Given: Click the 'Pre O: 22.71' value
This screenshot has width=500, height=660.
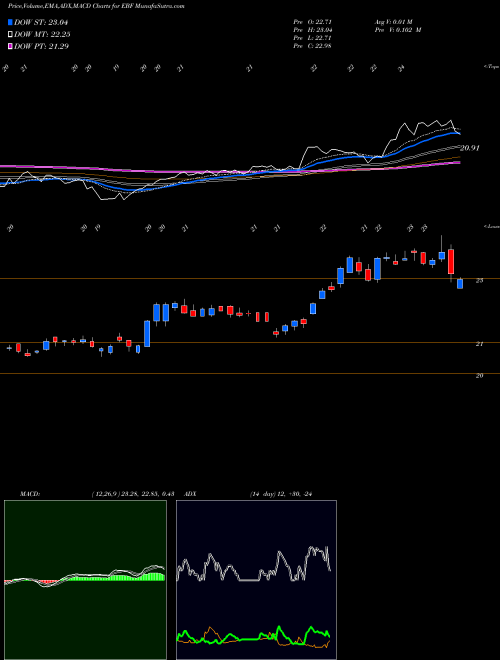Looking at the screenshot, I should pyautogui.click(x=312, y=22).
